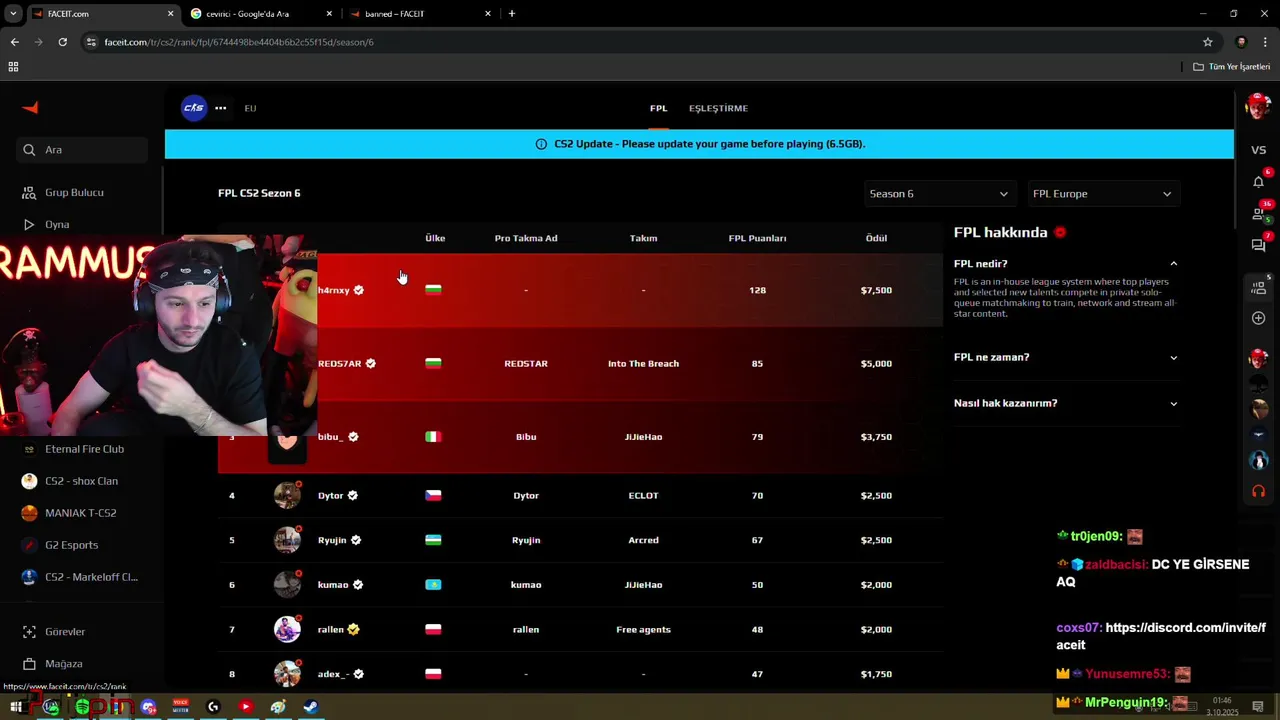Open Logitech G HUB from taskbar
Image resolution: width=1280 pixels, height=720 pixels.
213,707
